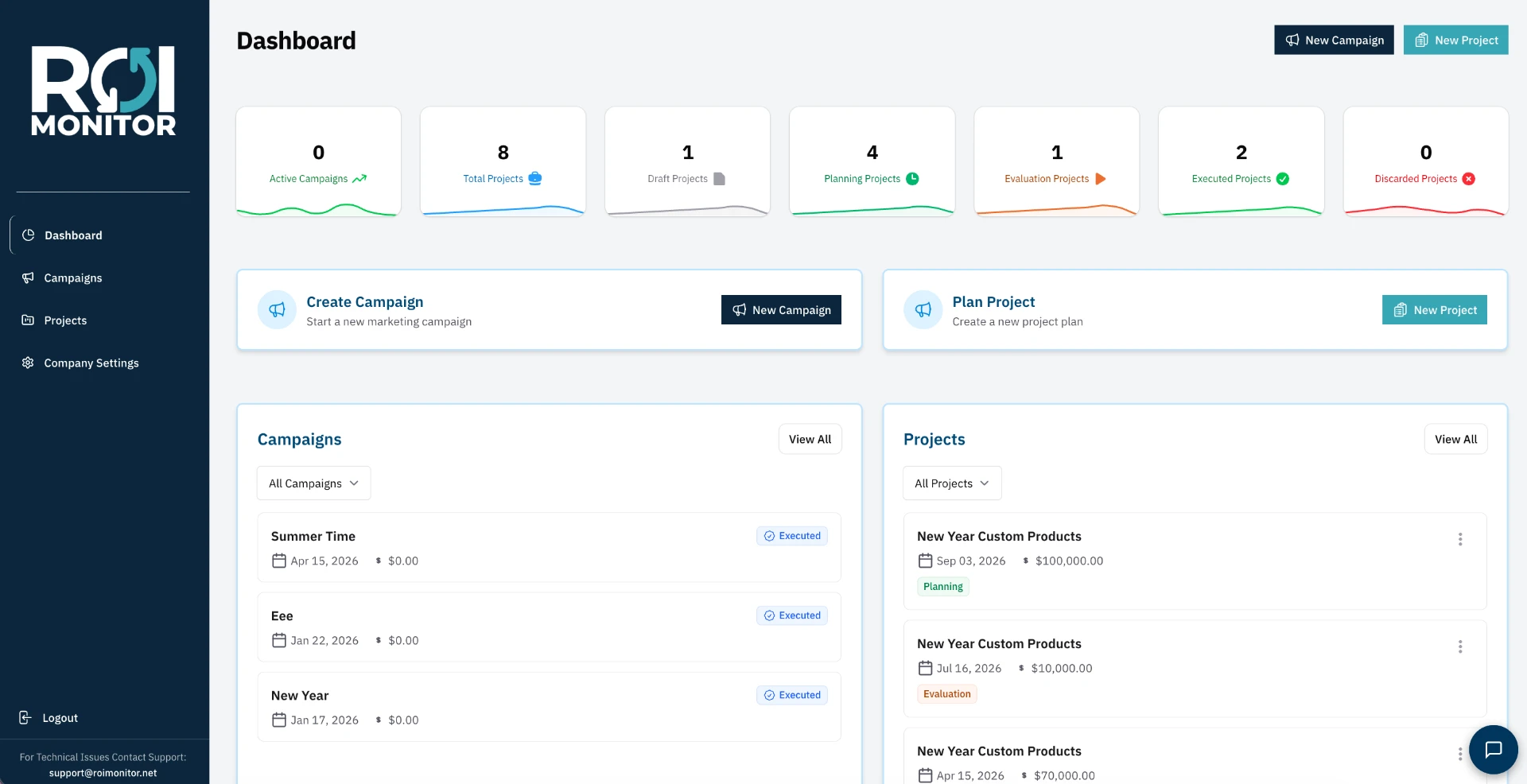Click New Campaign button in page header

pyautogui.click(x=1334, y=40)
